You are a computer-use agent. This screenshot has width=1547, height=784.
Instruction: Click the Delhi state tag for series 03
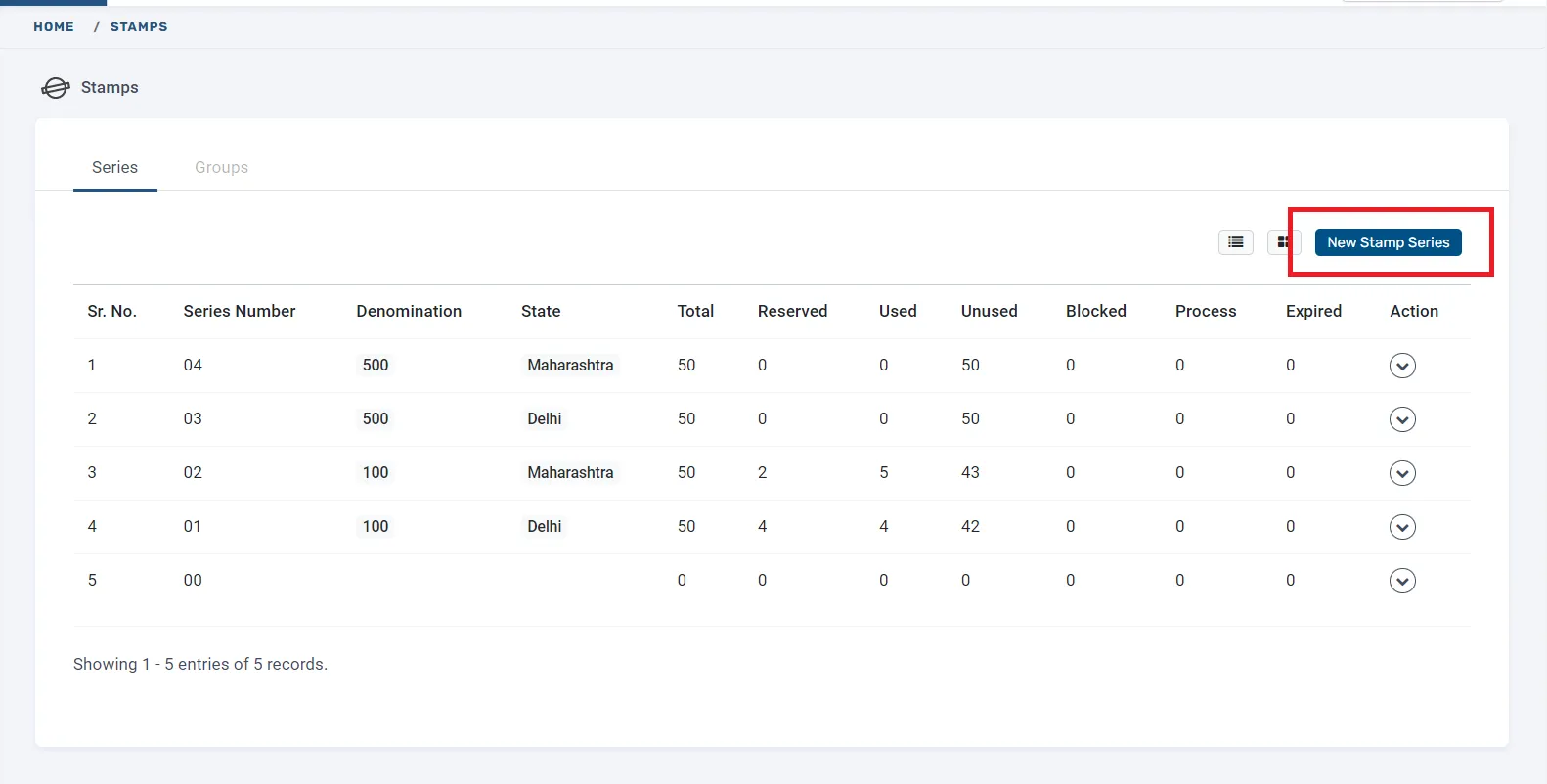click(x=545, y=419)
